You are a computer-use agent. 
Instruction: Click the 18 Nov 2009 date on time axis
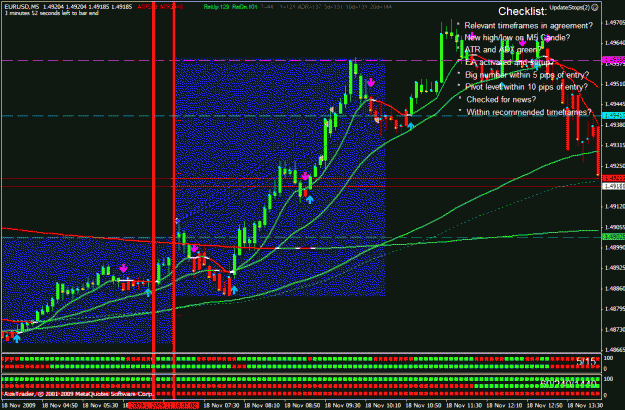(19, 406)
